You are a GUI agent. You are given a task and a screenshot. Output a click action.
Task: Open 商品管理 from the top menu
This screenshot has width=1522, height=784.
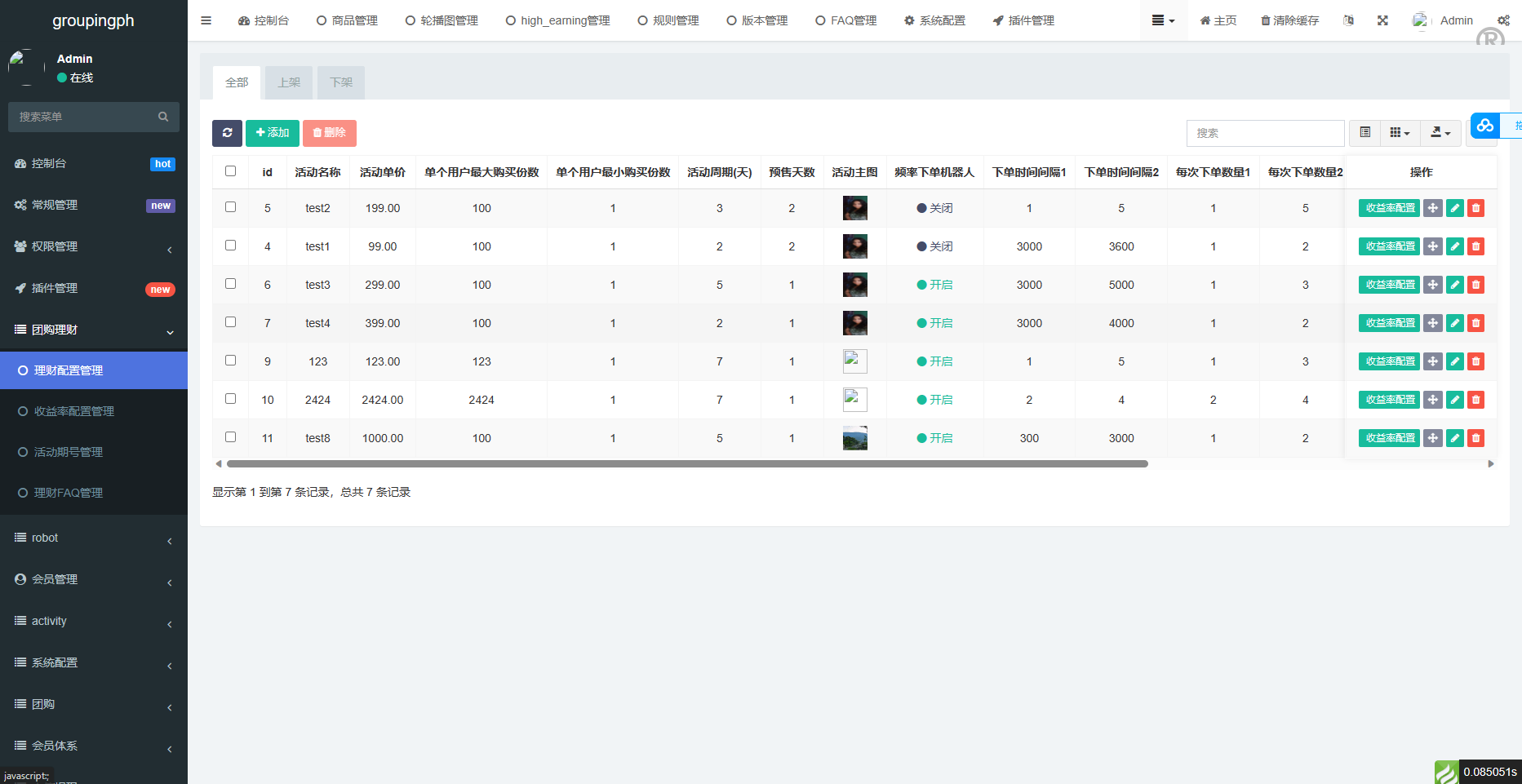coord(347,20)
